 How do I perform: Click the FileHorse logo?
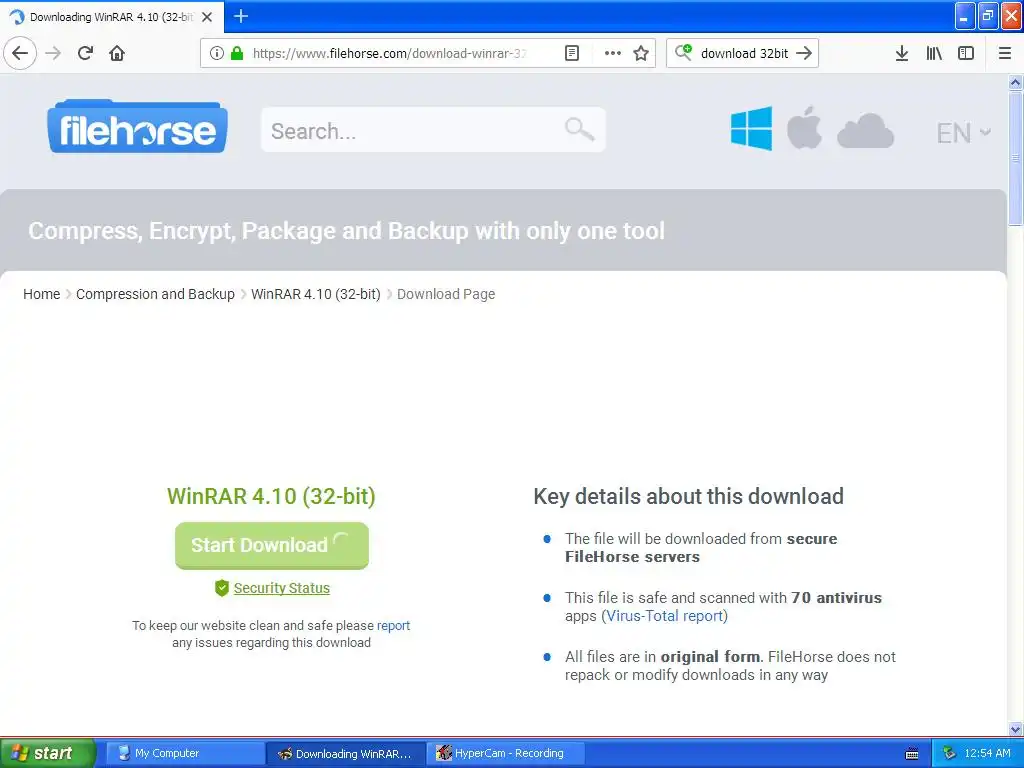137,127
